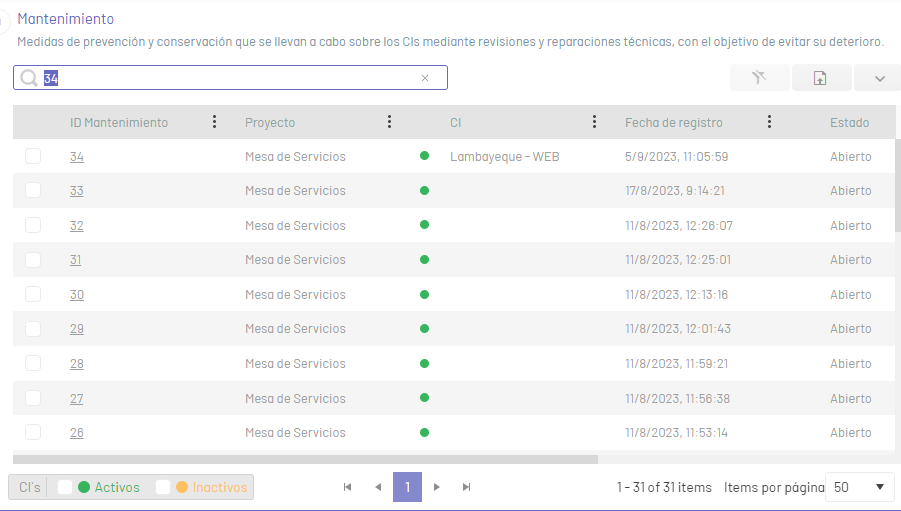The image size is (901, 511).
Task: Tick the checkbox for maintenance row 34
Action: 33,156
